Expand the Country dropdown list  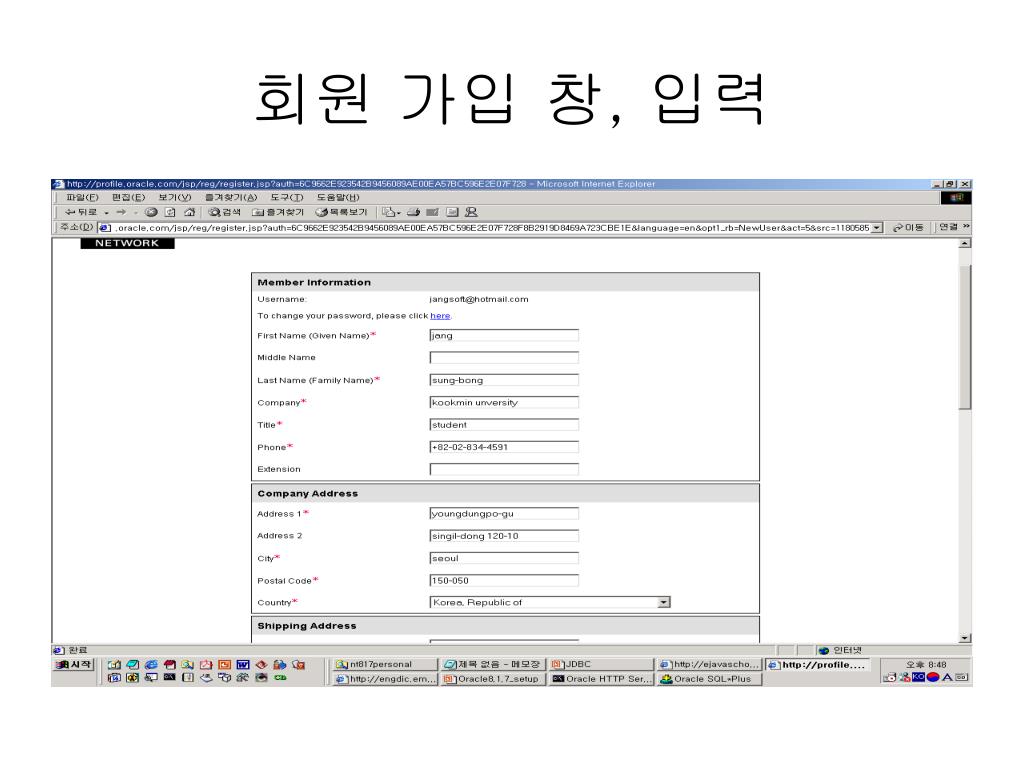[664, 602]
